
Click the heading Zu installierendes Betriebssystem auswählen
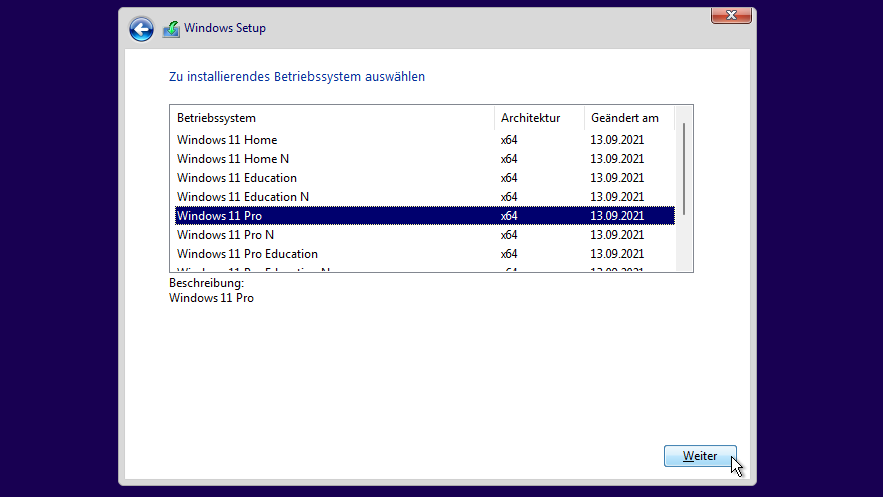[x=297, y=76]
